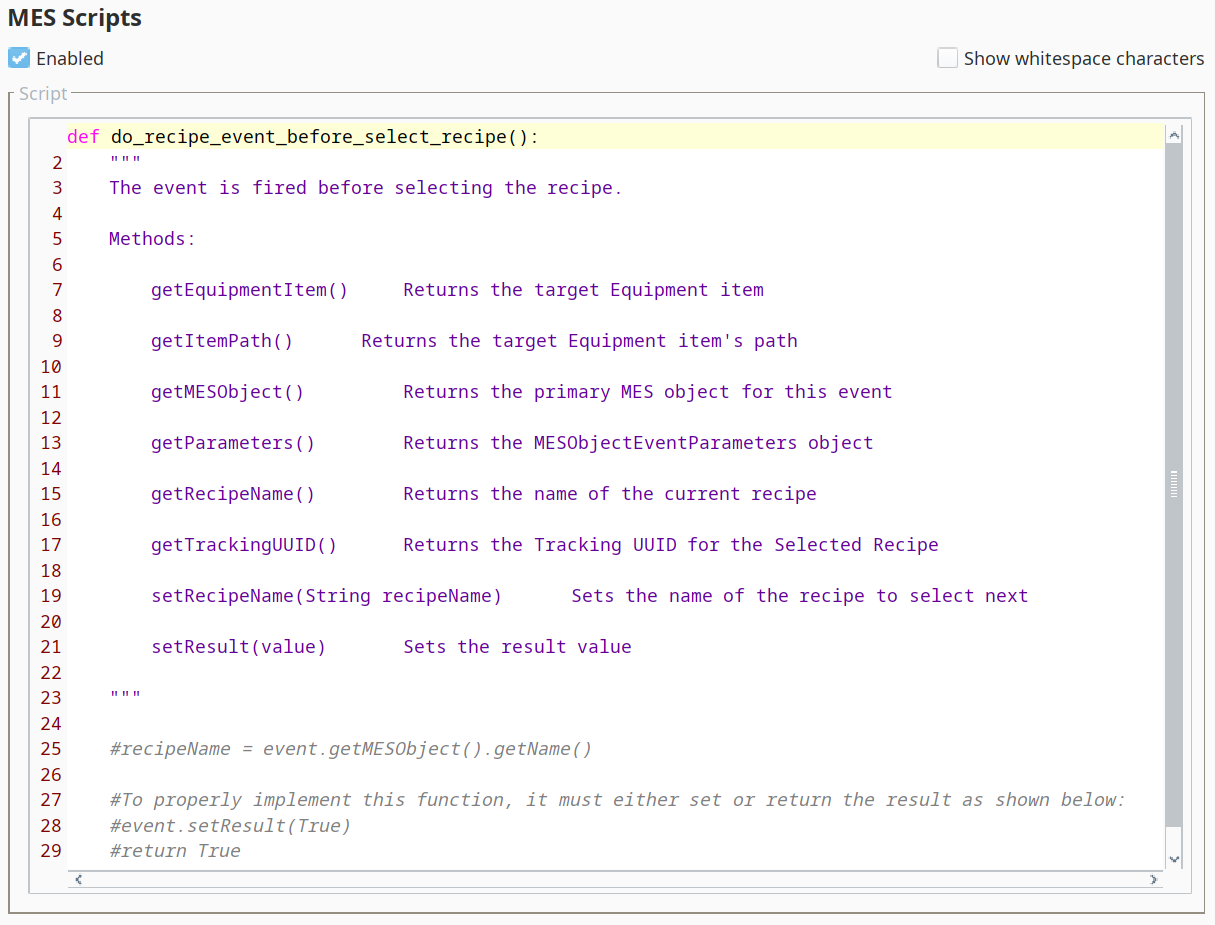Click the 'The event is fired' docstring line
This screenshot has width=1215, height=925.
point(365,188)
